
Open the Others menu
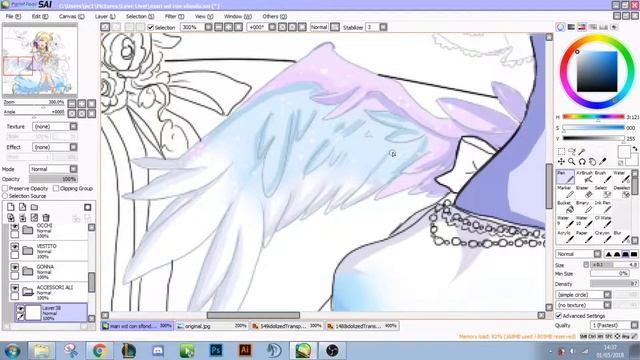[274, 16]
